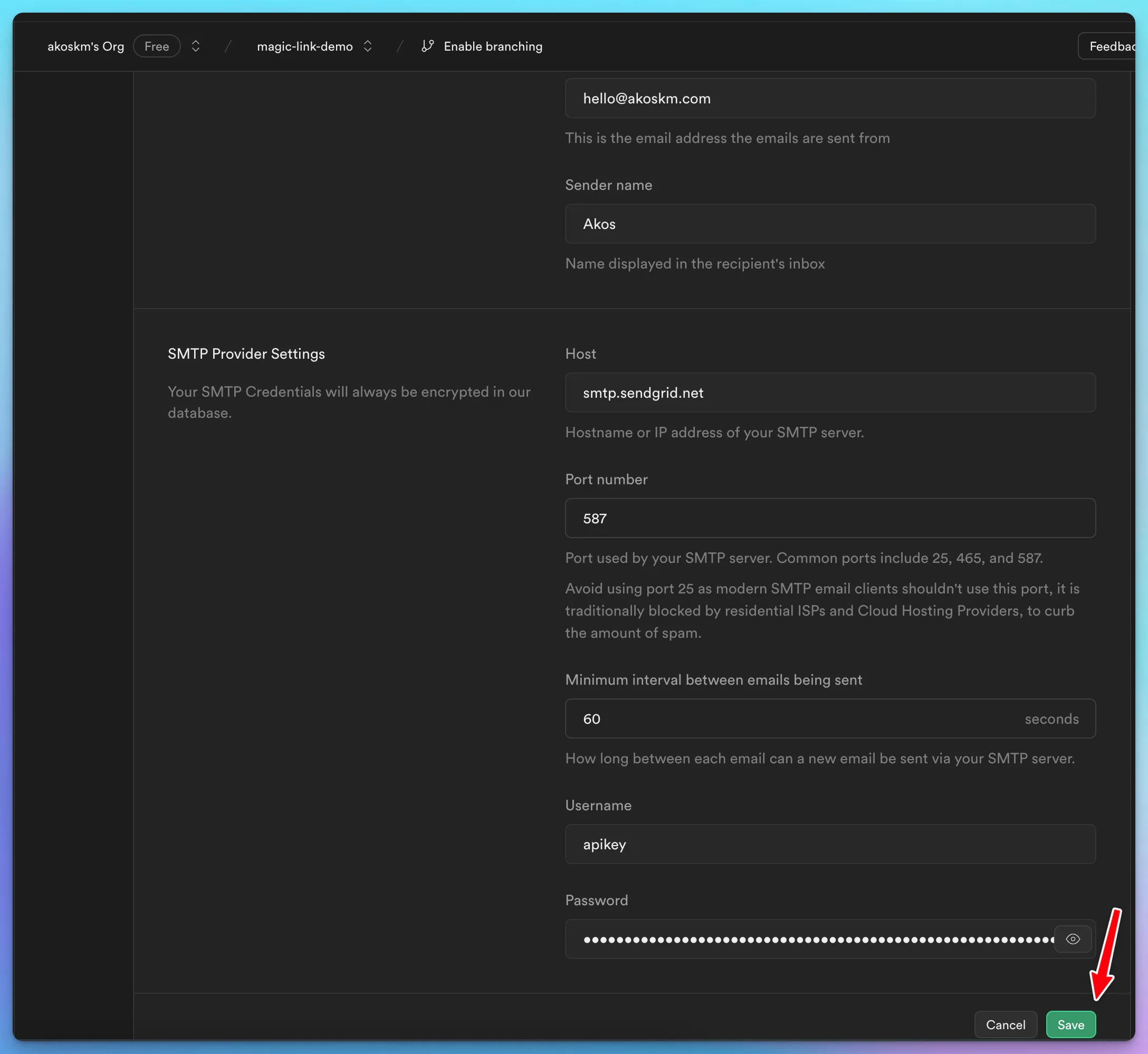Image resolution: width=1148 pixels, height=1054 pixels.
Task: Click the Host field smtp.sendgrid.net
Action: 830,392
